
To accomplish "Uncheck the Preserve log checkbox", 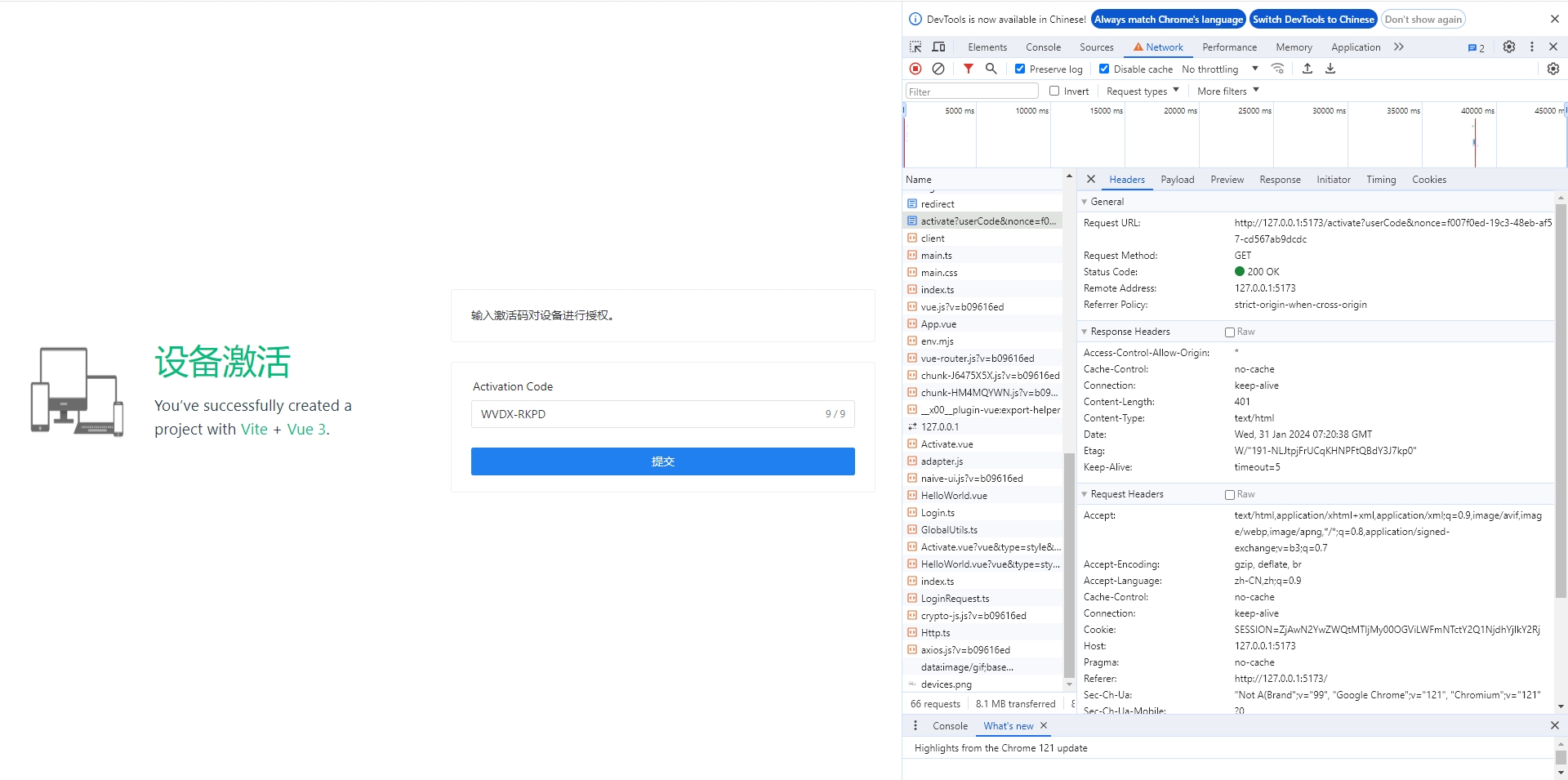I will pos(1020,69).
